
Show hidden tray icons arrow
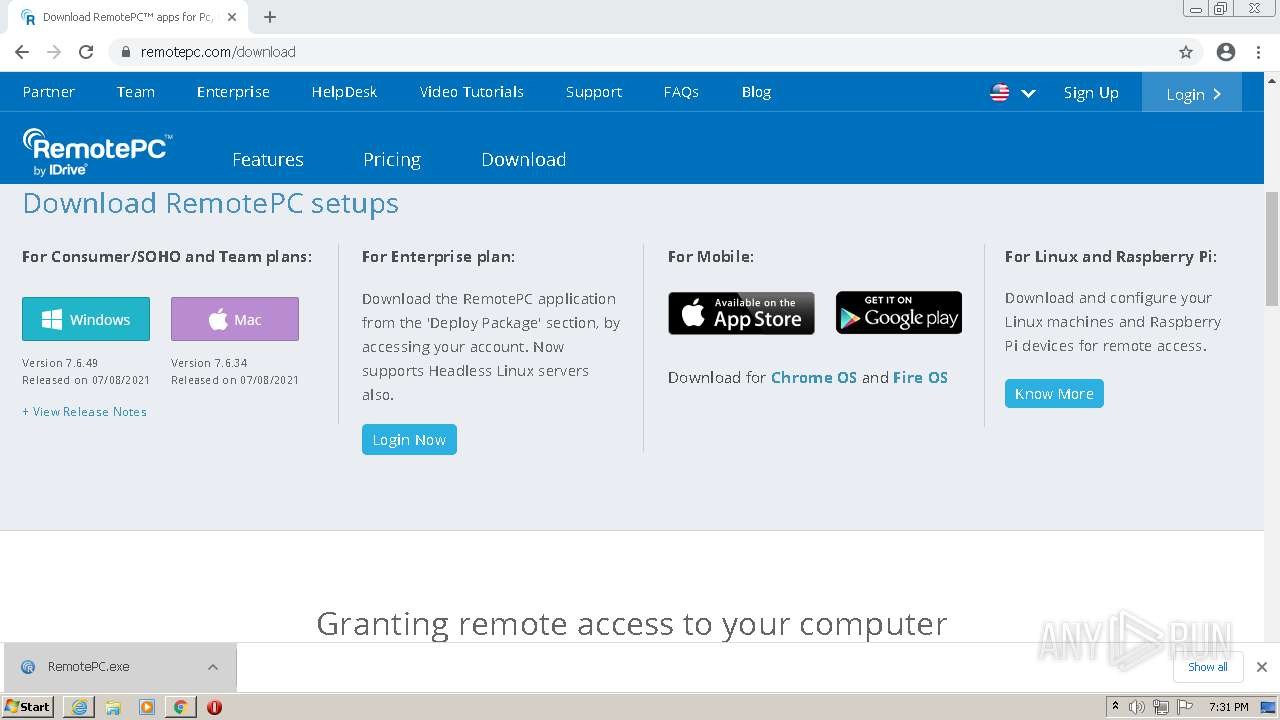(1115, 707)
